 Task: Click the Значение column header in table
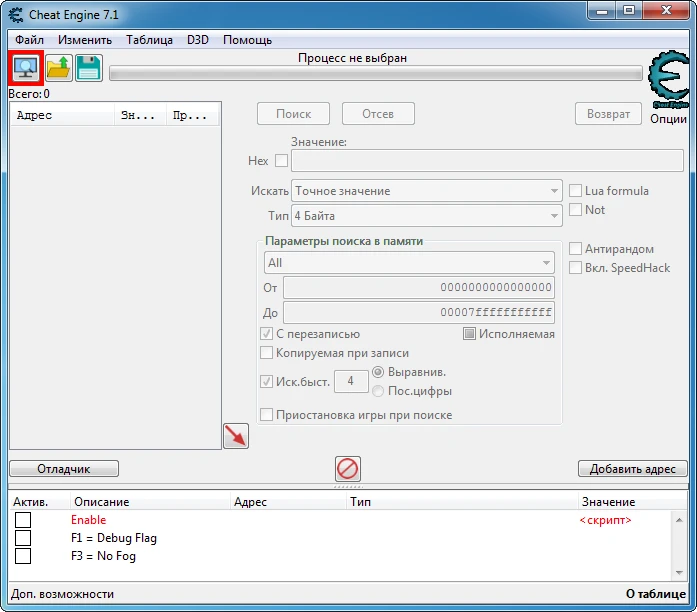pyautogui.click(x=633, y=502)
